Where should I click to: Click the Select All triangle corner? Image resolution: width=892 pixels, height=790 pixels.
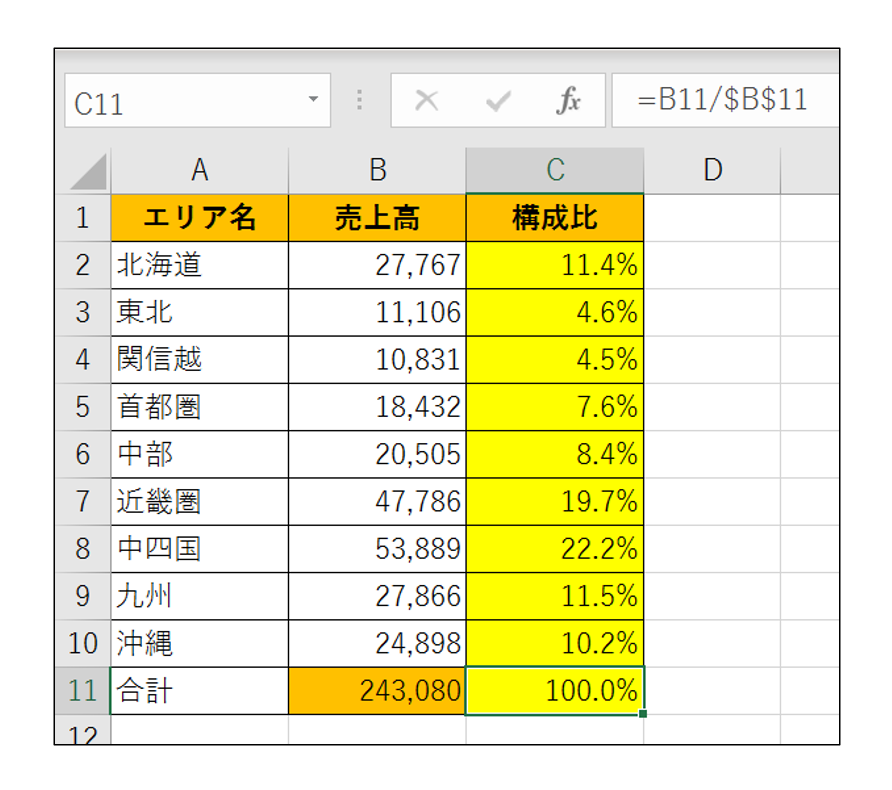click(88, 173)
